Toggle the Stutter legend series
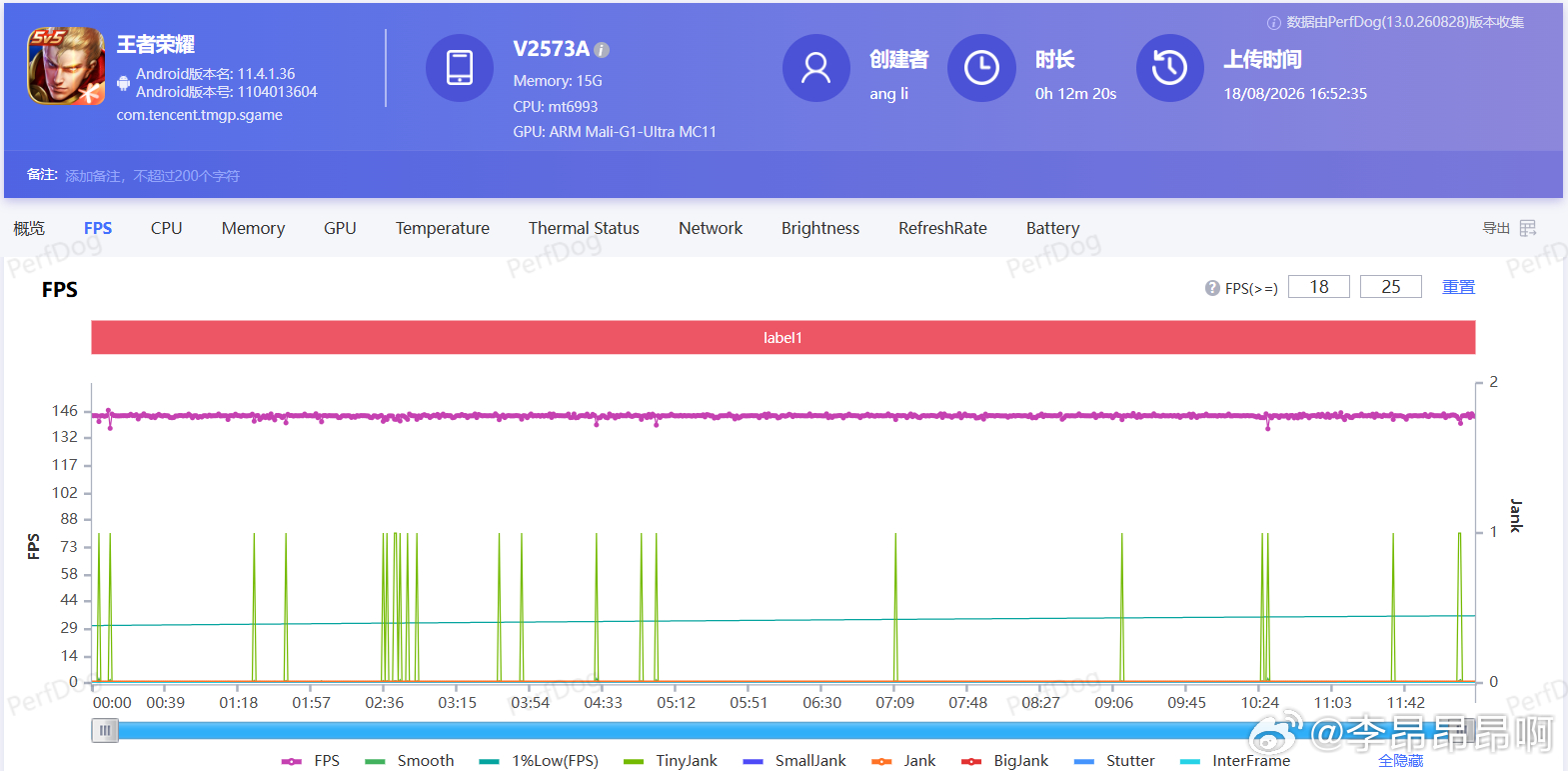 click(1114, 761)
